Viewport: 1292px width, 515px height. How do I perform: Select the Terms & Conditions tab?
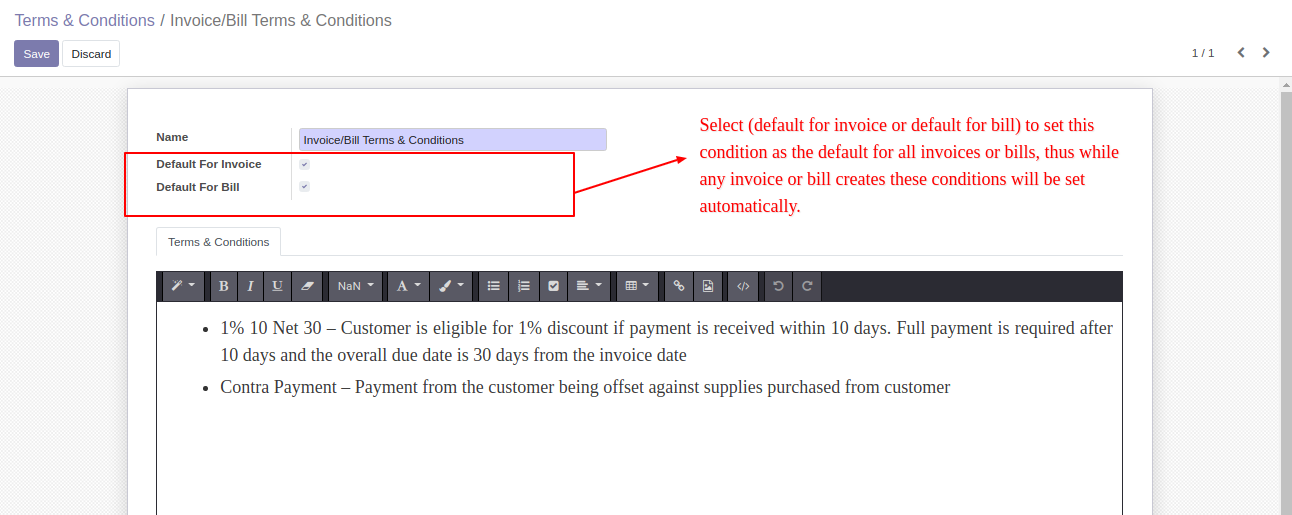218,242
